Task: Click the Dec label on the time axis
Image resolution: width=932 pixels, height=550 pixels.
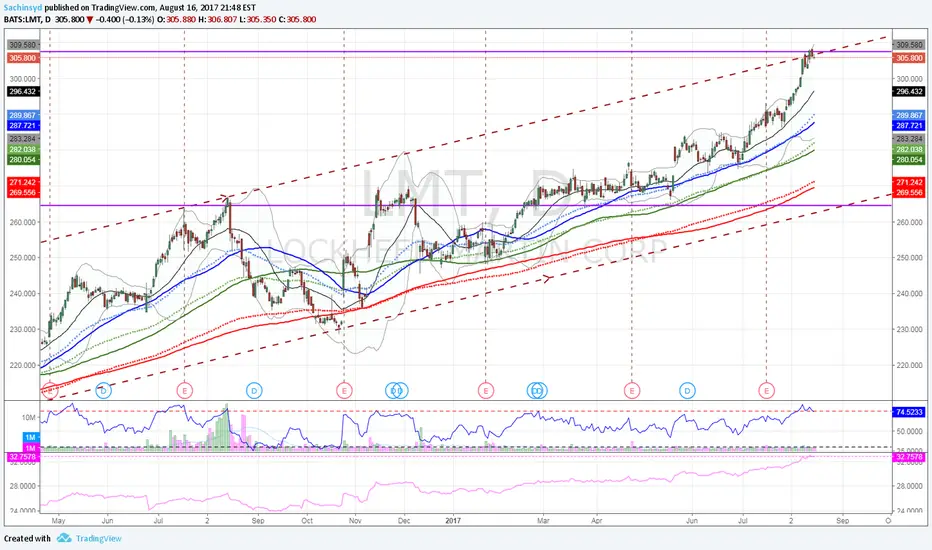Action: (404, 520)
